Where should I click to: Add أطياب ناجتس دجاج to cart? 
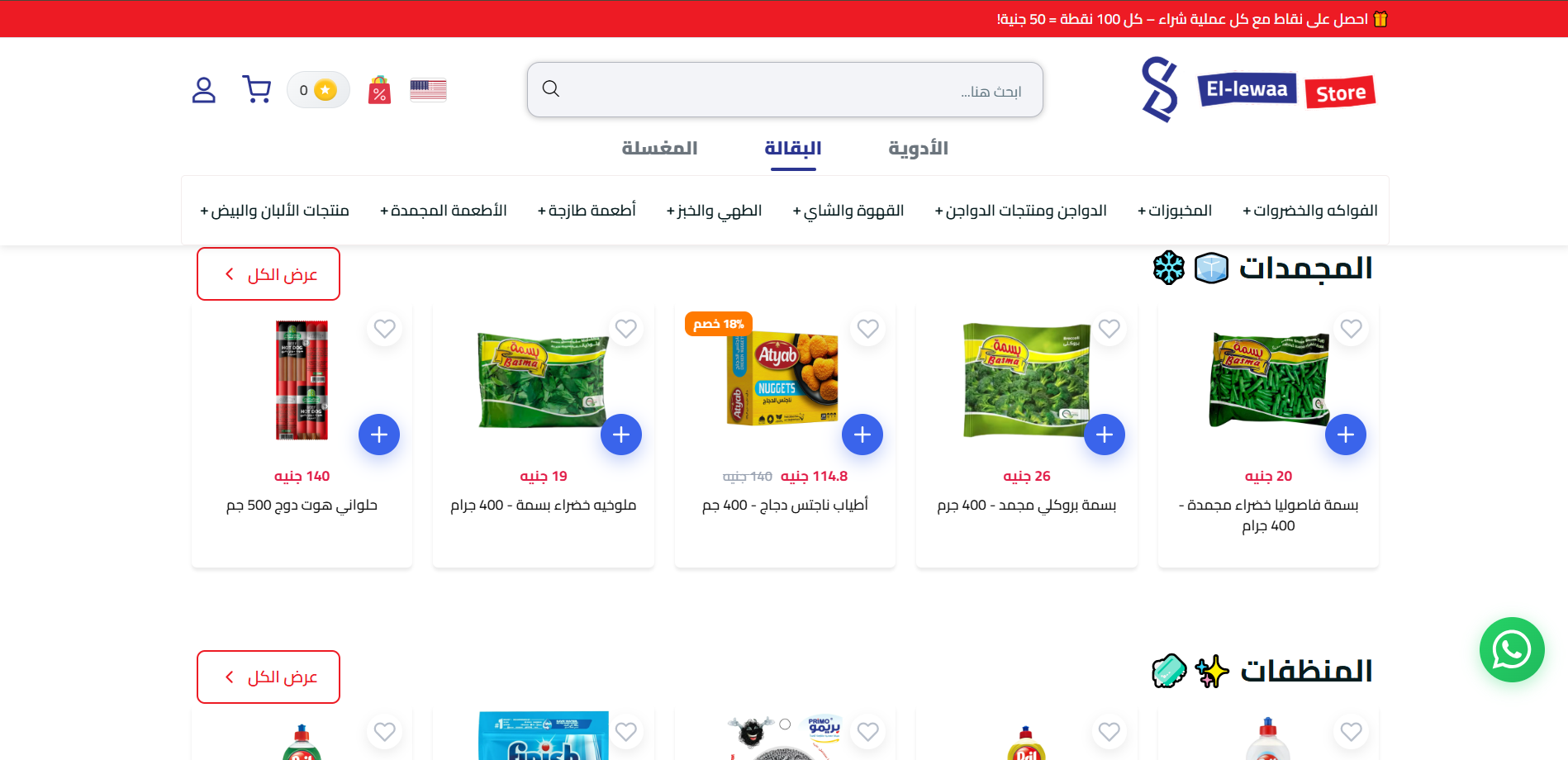tap(862, 435)
